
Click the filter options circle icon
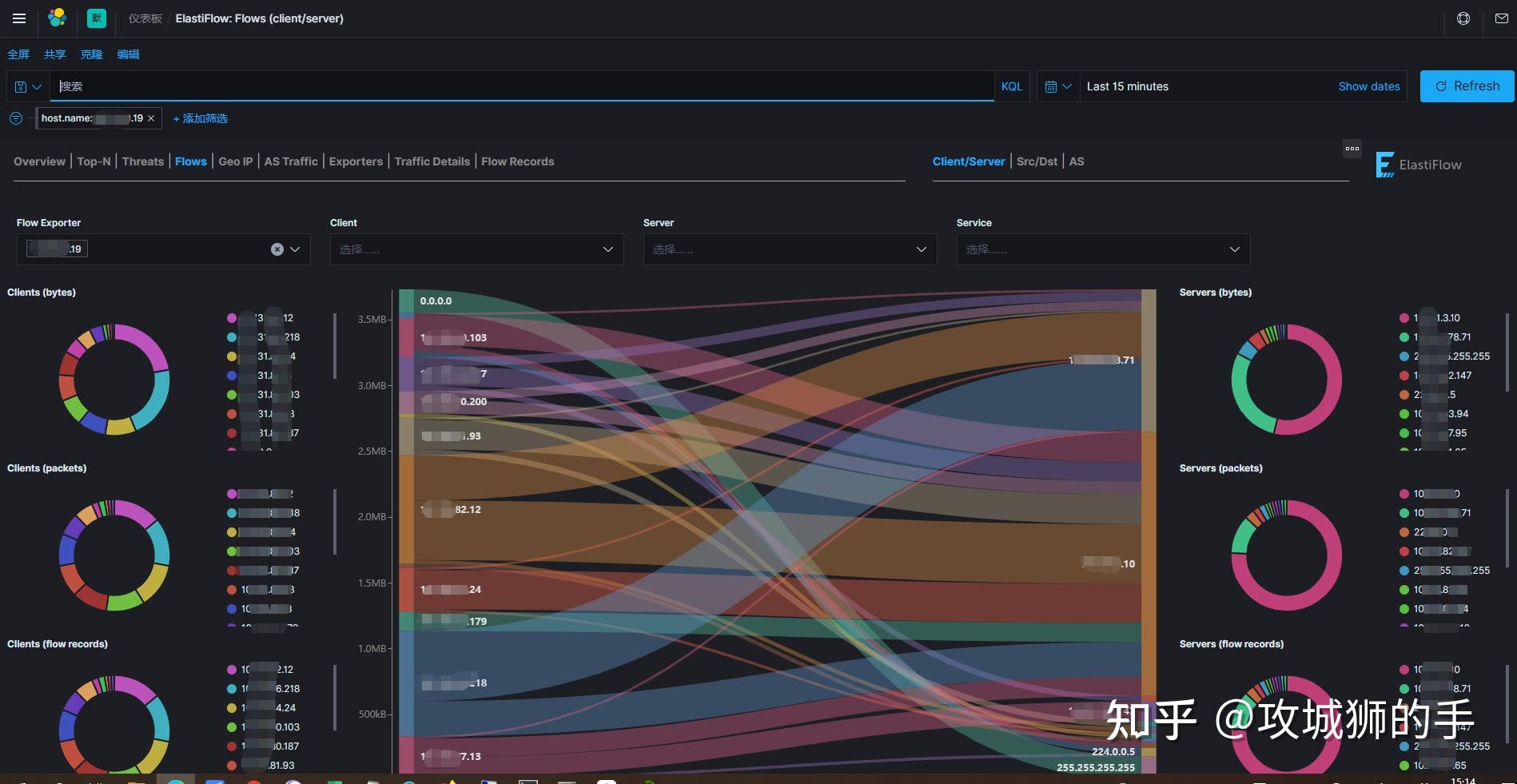(x=16, y=118)
